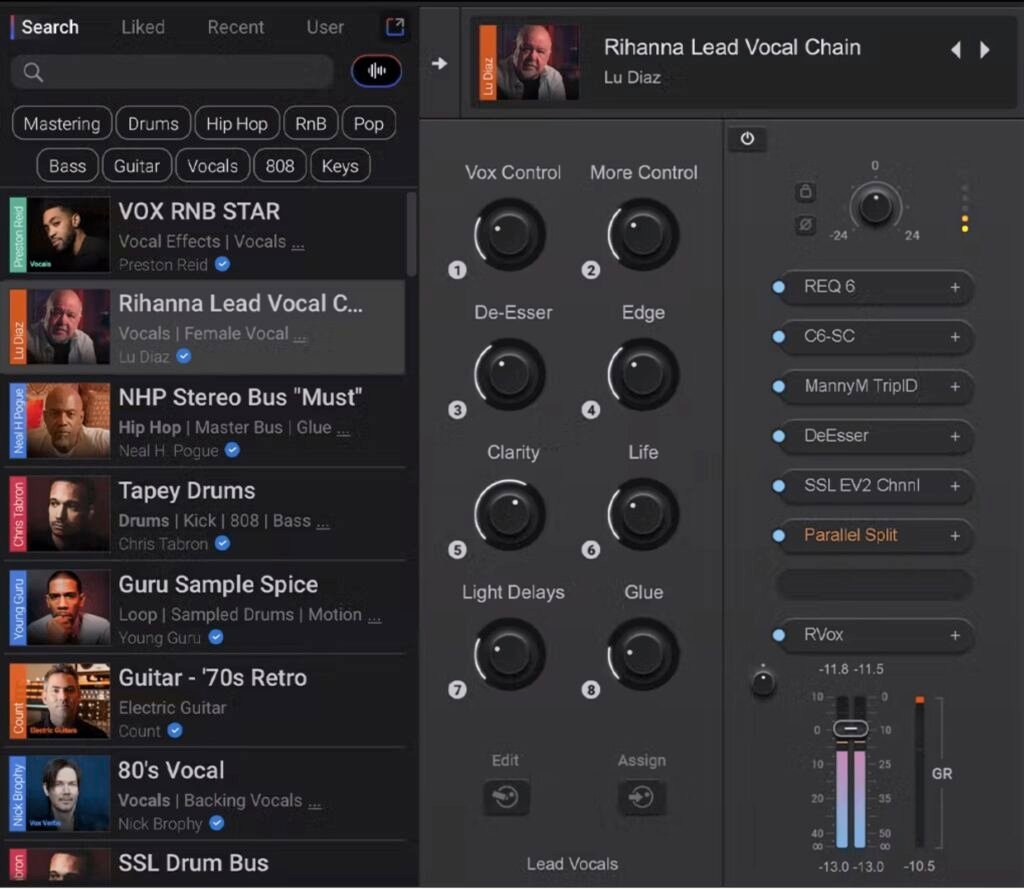Toggle the input gain lock
The height and width of the screenshot is (889, 1024).
point(806,191)
